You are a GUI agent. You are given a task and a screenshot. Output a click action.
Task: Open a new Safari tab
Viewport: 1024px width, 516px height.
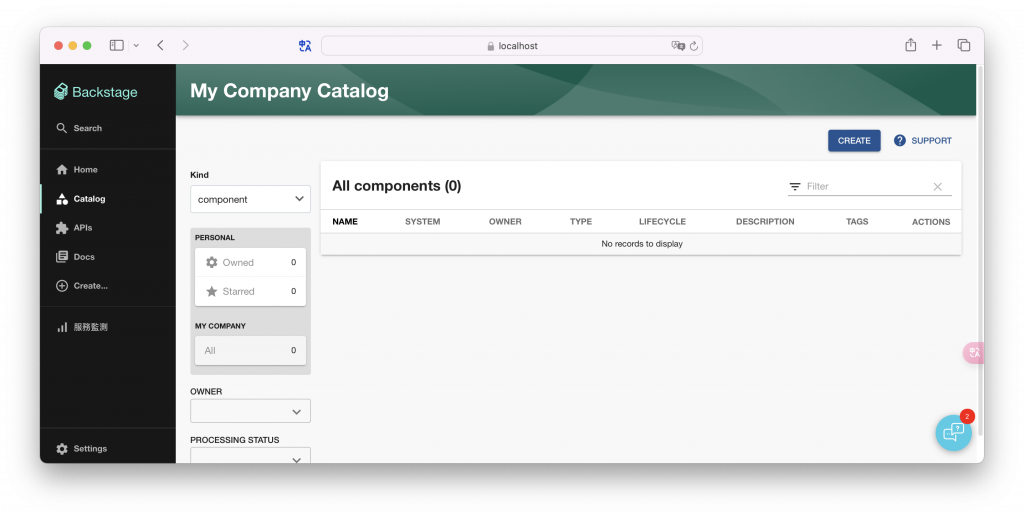coord(936,45)
